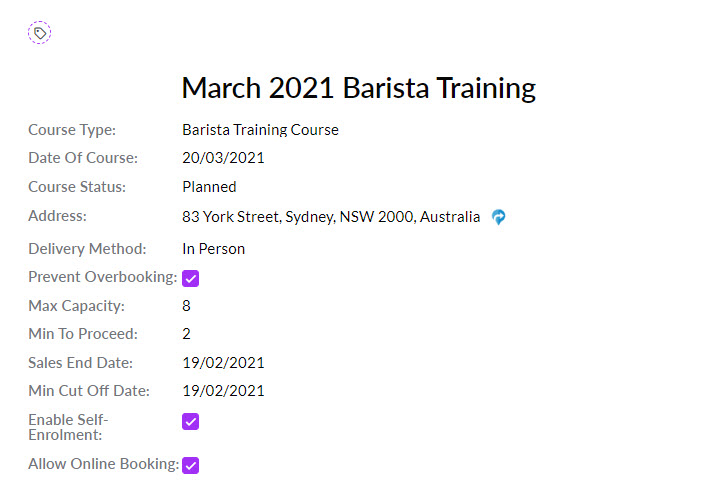Click the Min To Proceed value 2
The width and height of the screenshot is (717, 497).
click(186, 334)
